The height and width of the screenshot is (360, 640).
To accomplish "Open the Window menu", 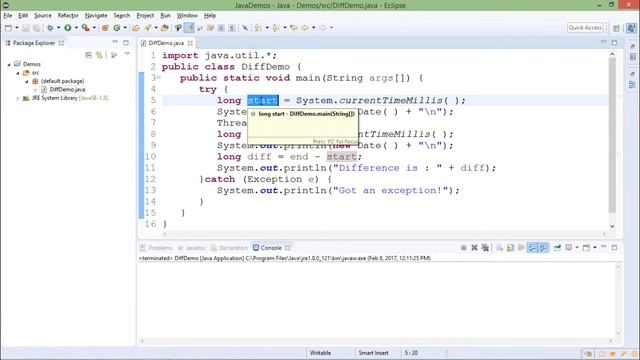I will pos(187,16).
